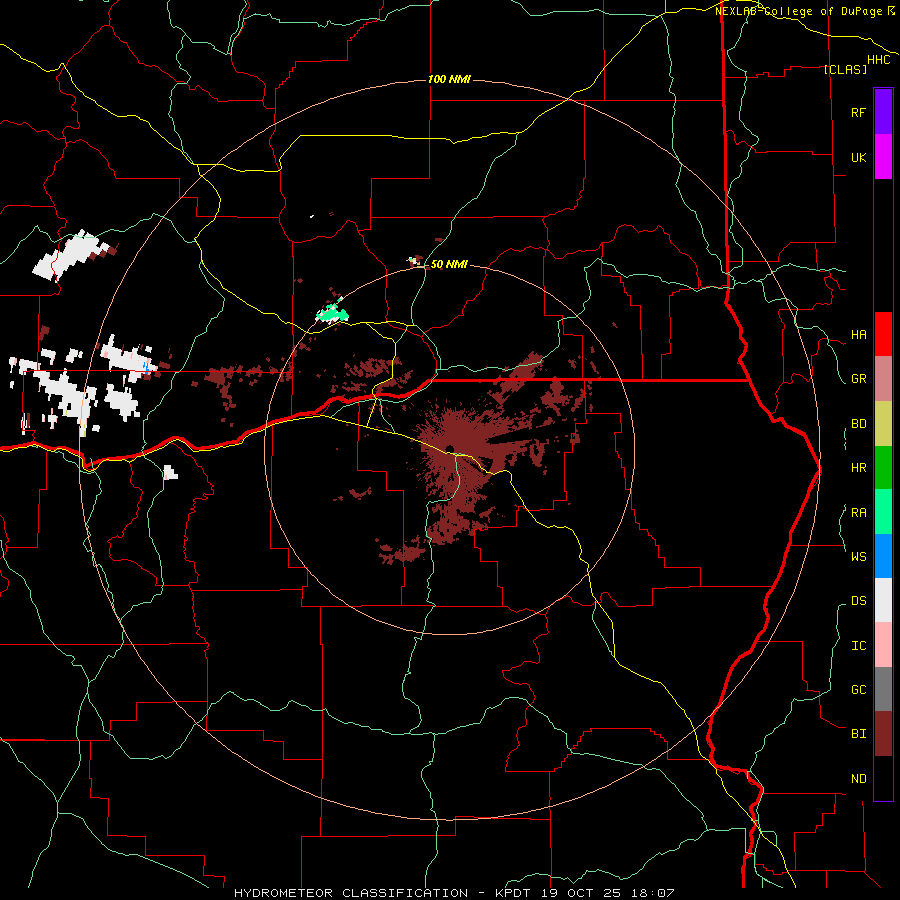Click the HHC product code label

pos(879,60)
